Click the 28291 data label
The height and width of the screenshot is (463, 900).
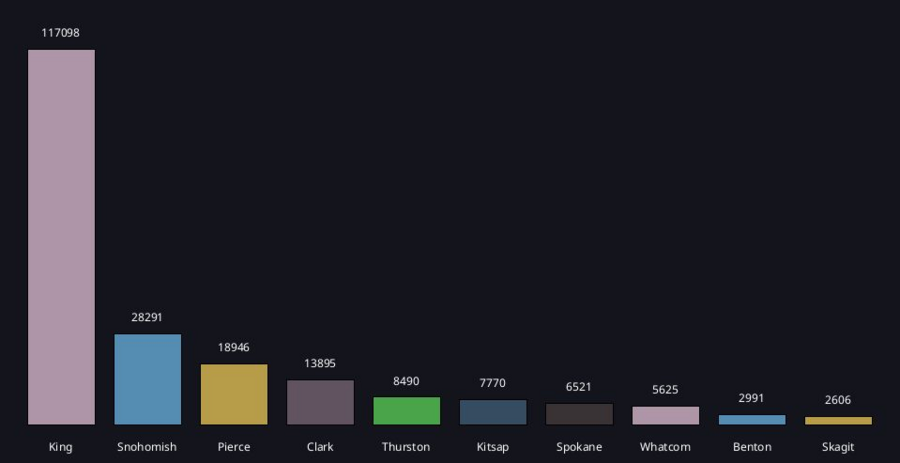click(147, 317)
